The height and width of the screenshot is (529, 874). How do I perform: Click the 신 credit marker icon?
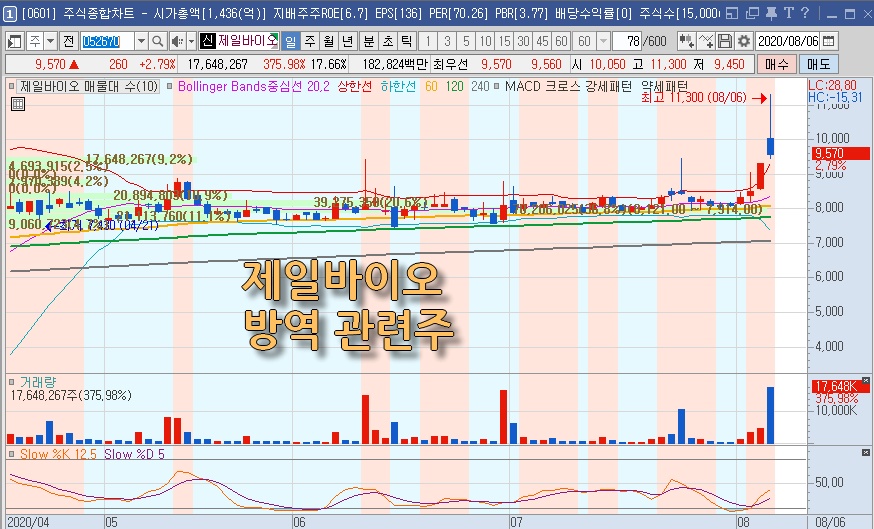(x=207, y=41)
